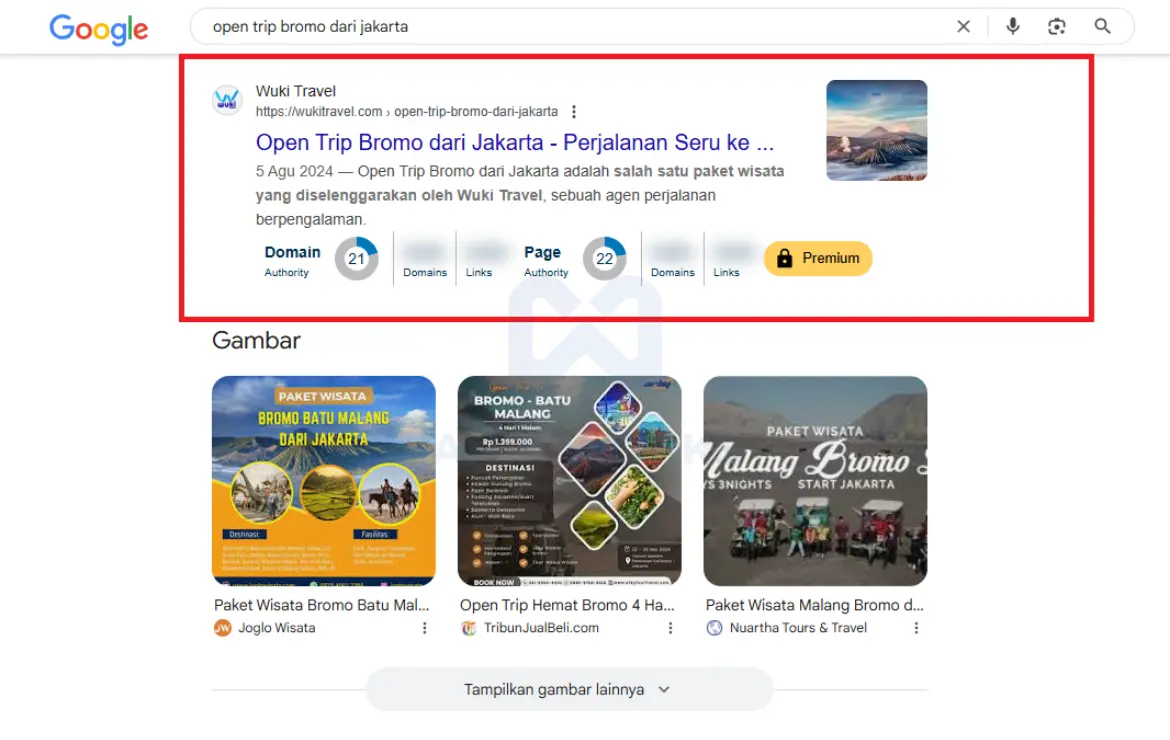Open the Bromo mountain result thumbnail
The height and width of the screenshot is (740, 1170).
pos(877,131)
